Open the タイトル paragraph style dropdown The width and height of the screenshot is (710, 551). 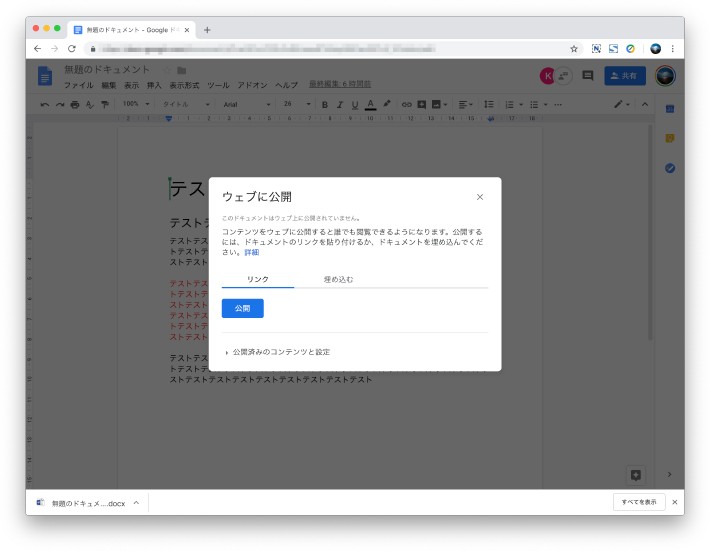point(186,105)
